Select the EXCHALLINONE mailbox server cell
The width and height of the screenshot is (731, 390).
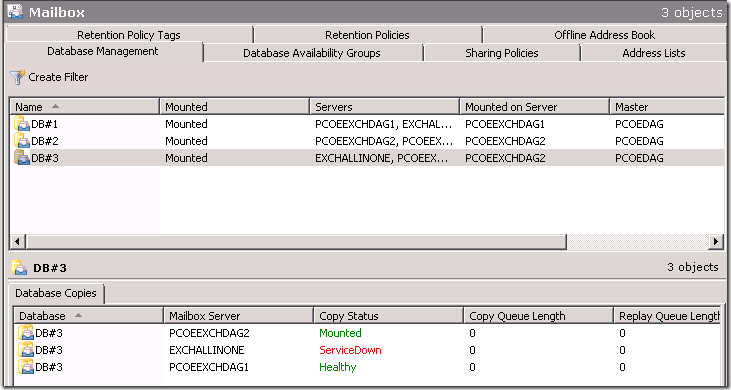(207, 350)
